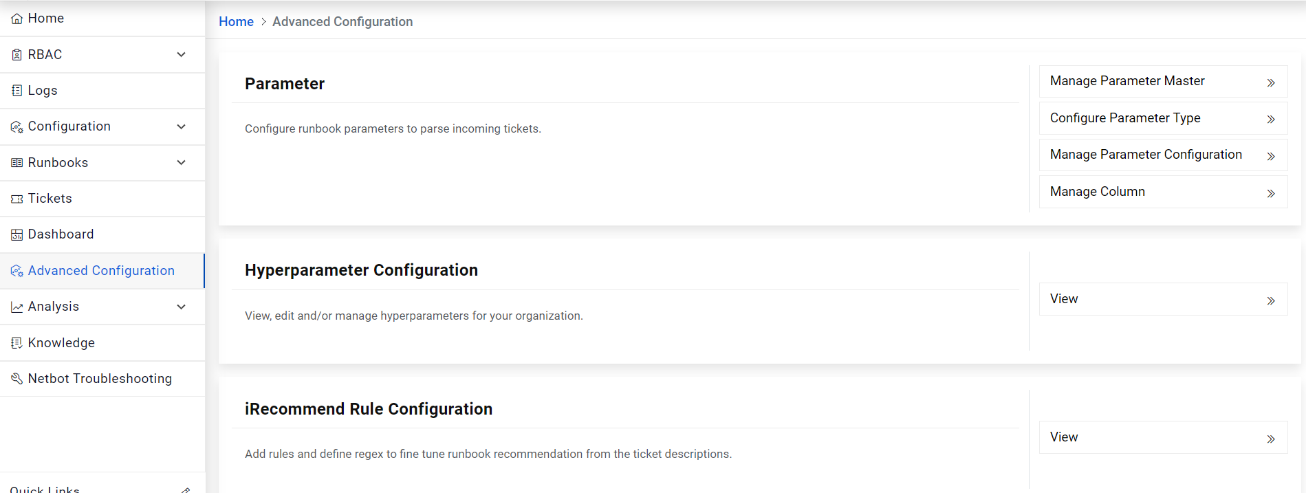Screen dimensions: 1306x493
Task: Expand the Configuration menu chevron
Action: (181, 127)
